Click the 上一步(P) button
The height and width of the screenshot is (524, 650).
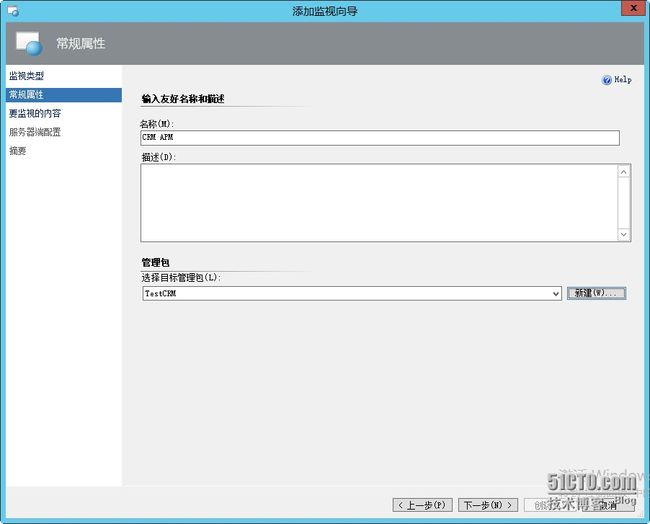[422, 505]
